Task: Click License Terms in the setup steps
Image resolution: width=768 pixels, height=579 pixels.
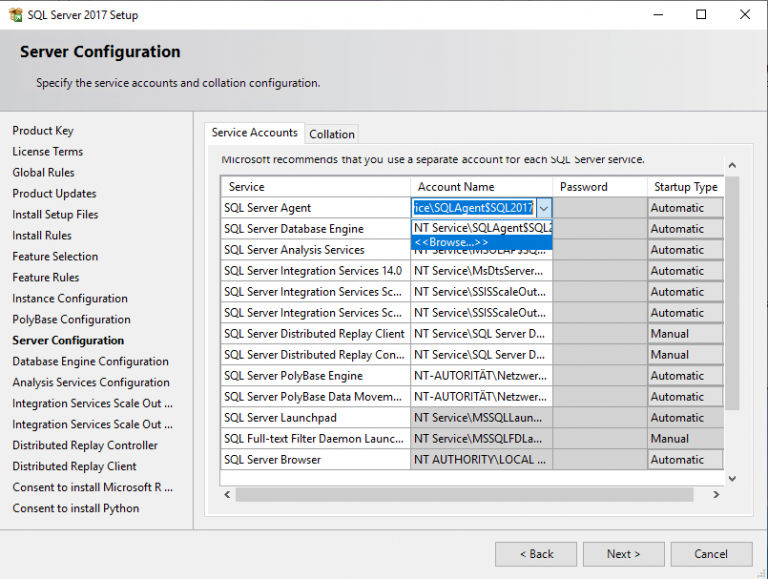Action: pos(48,152)
